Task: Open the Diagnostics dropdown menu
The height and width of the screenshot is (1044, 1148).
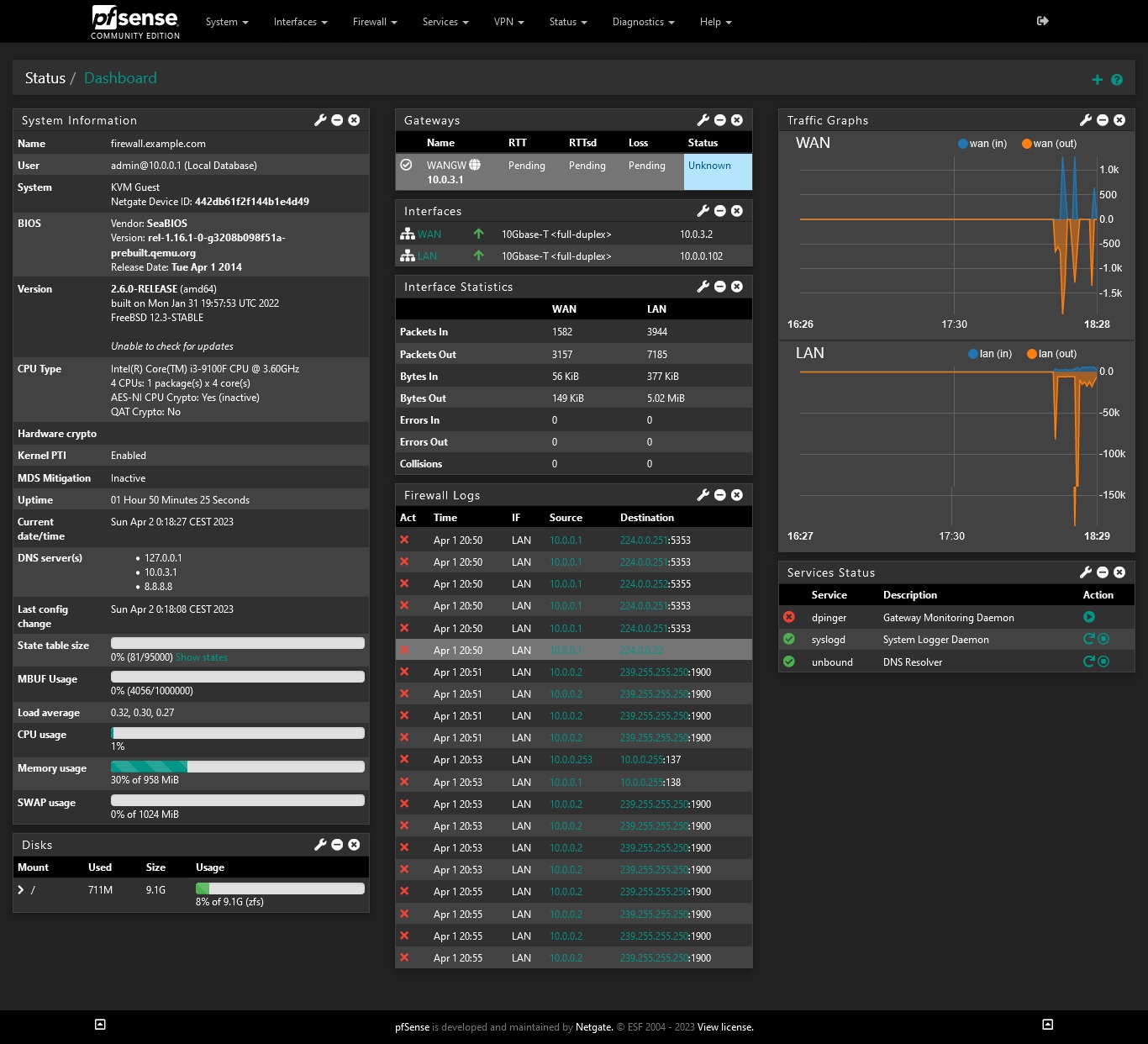Action: click(643, 22)
